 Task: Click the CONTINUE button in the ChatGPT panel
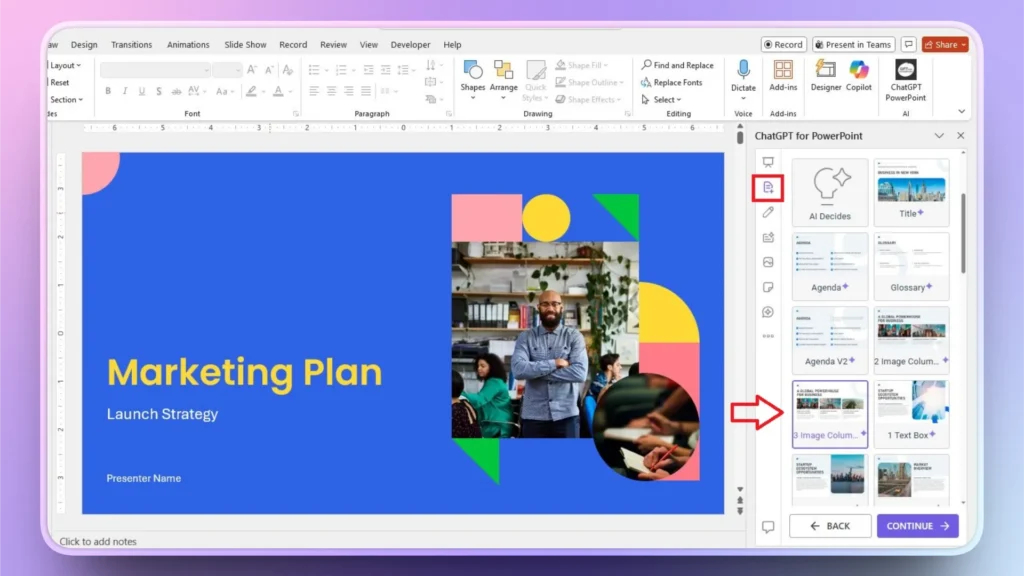coord(916,525)
